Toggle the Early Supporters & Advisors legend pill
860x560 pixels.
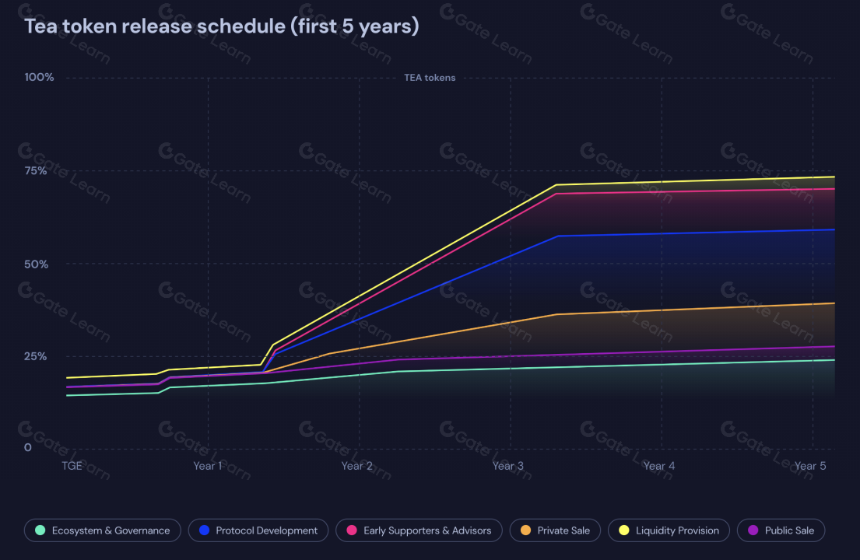(x=419, y=530)
